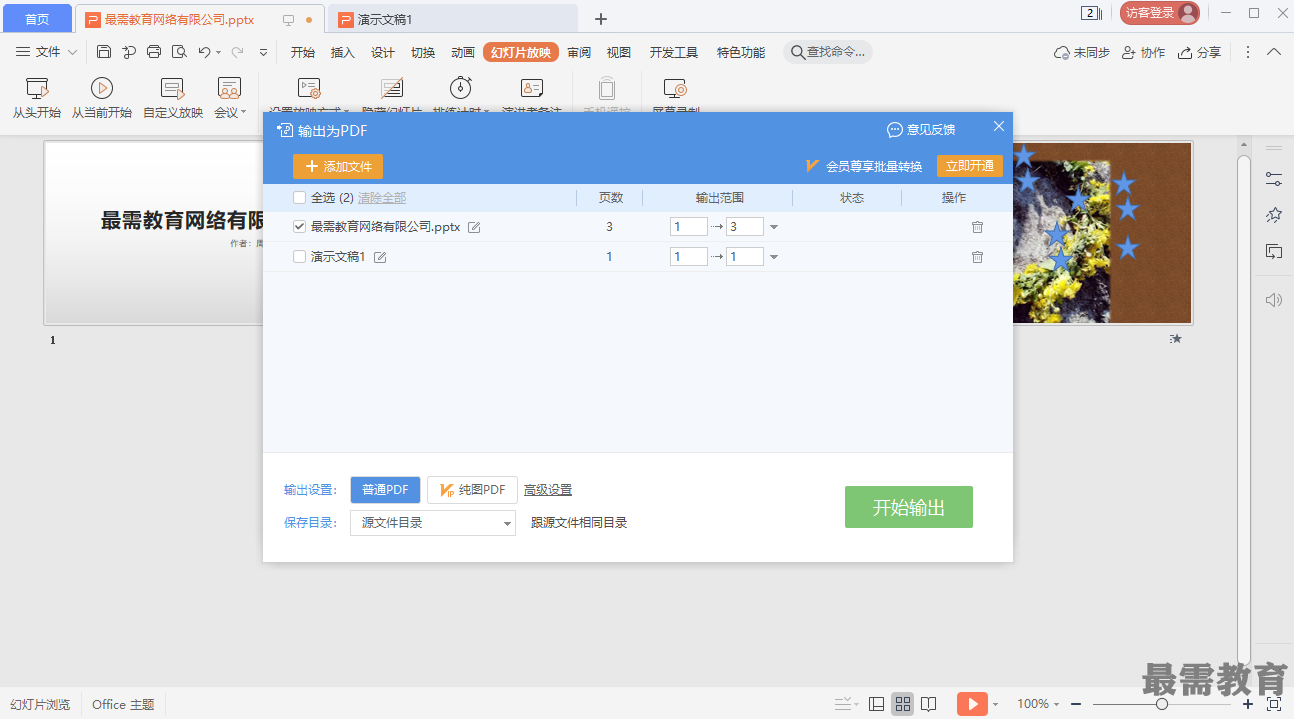Screen dimensions: 1294x719
Task: Expand output range dropdown for 演示文稿1
Action: pyautogui.click(x=773, y=258)
